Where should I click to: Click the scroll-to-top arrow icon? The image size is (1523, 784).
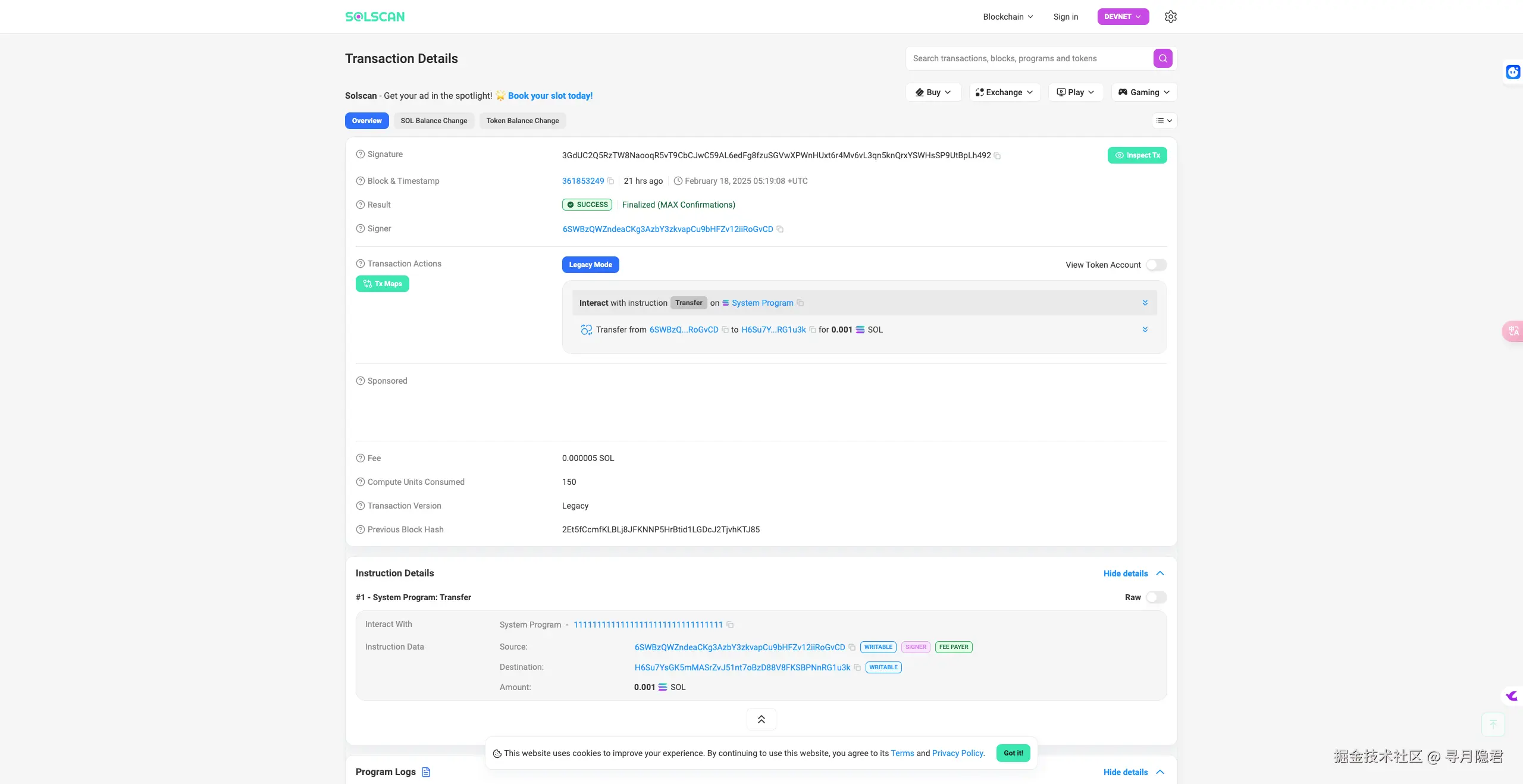1493,724
